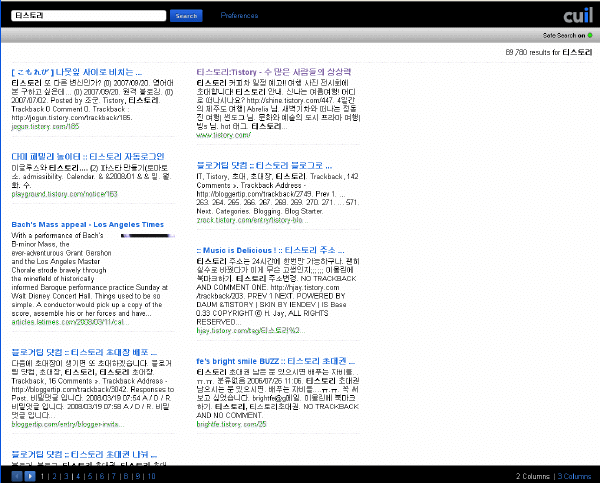
Task: Click the zrock.tistory.com/entry URL
Action: tap(252, 220)
